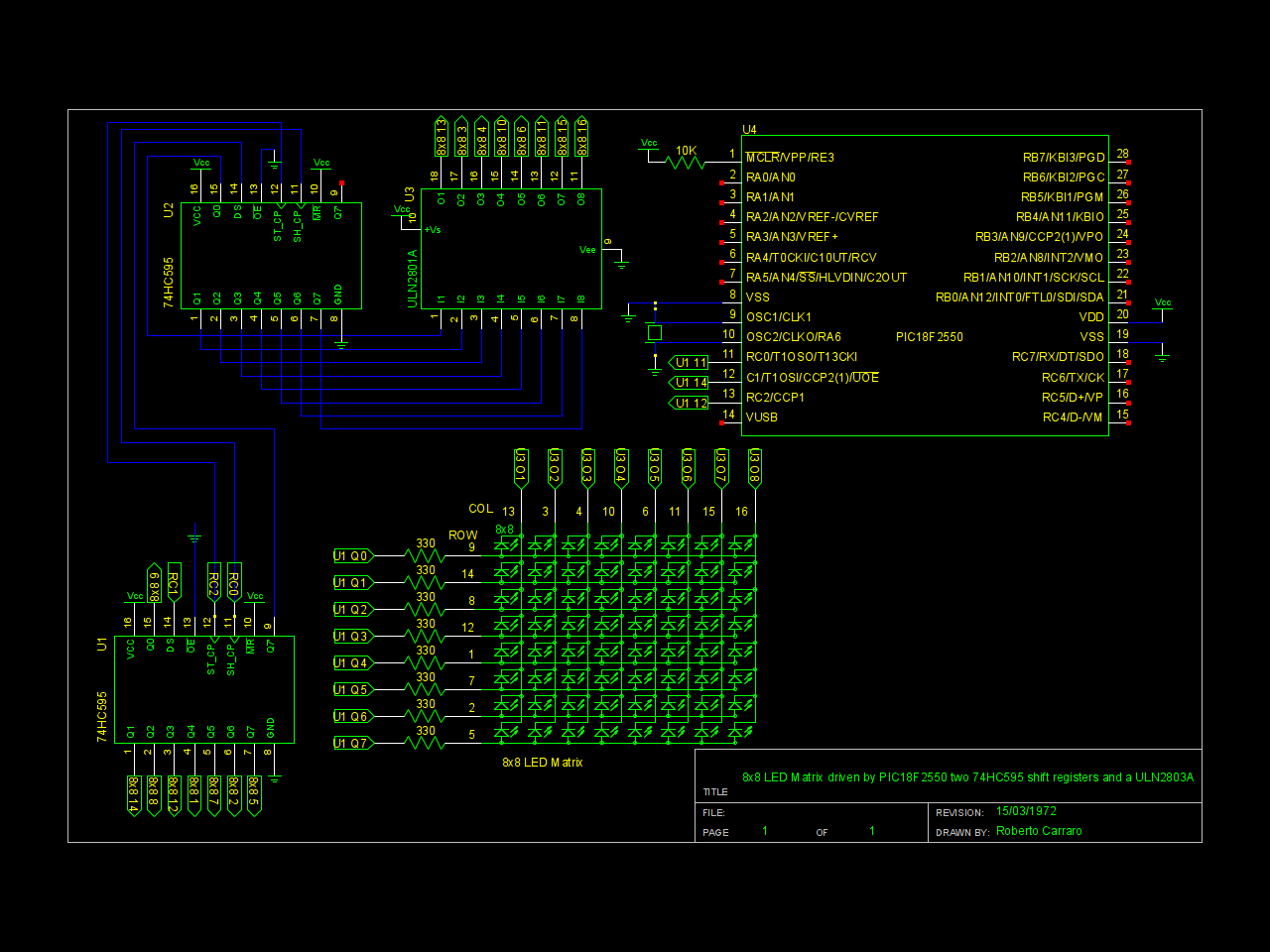Select the ULN2801A component label
This screenshot has width=1270, height=952.
[413, 279]
